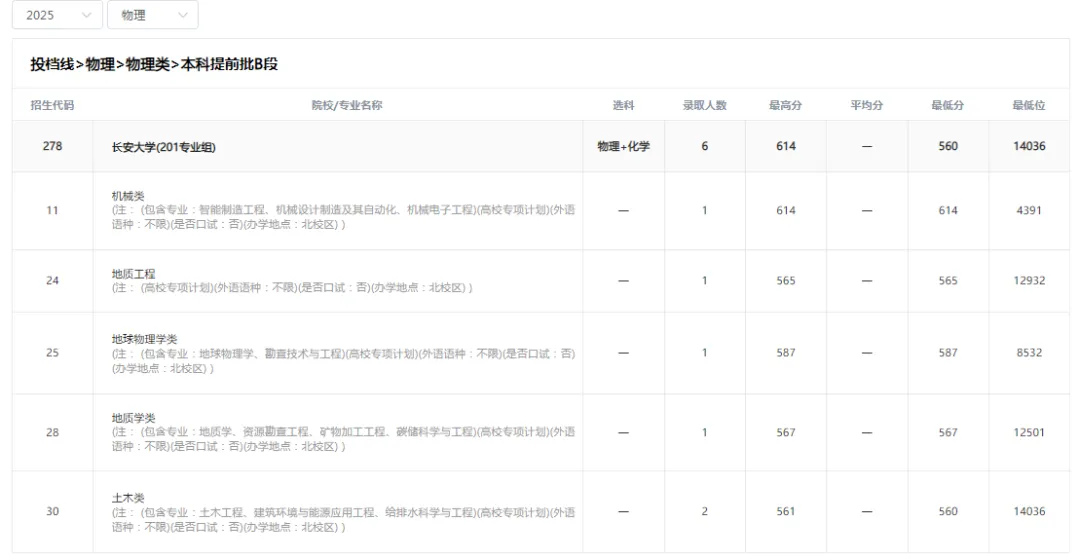The height and width of the screenshot is (559, 1080).
Task: Click the 最高分 column header
Action: coord(786,105)
